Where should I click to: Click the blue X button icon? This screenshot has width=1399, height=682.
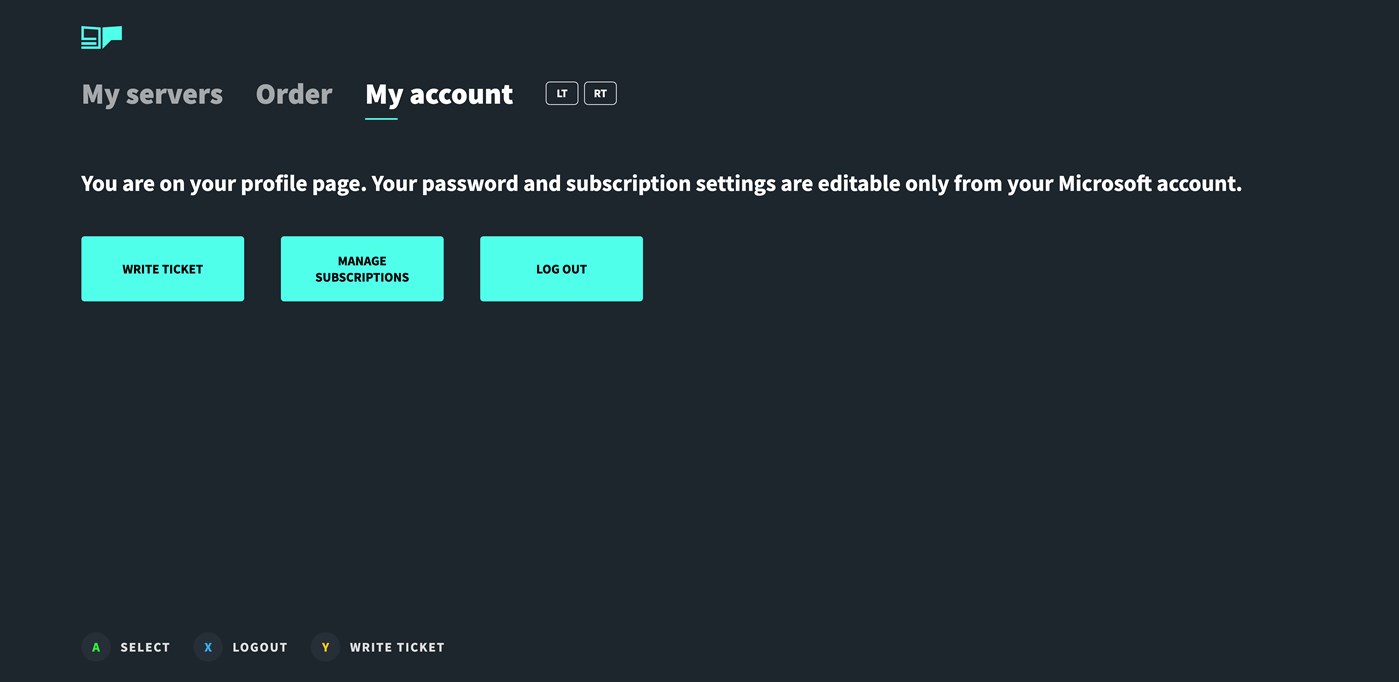[208, 648]
